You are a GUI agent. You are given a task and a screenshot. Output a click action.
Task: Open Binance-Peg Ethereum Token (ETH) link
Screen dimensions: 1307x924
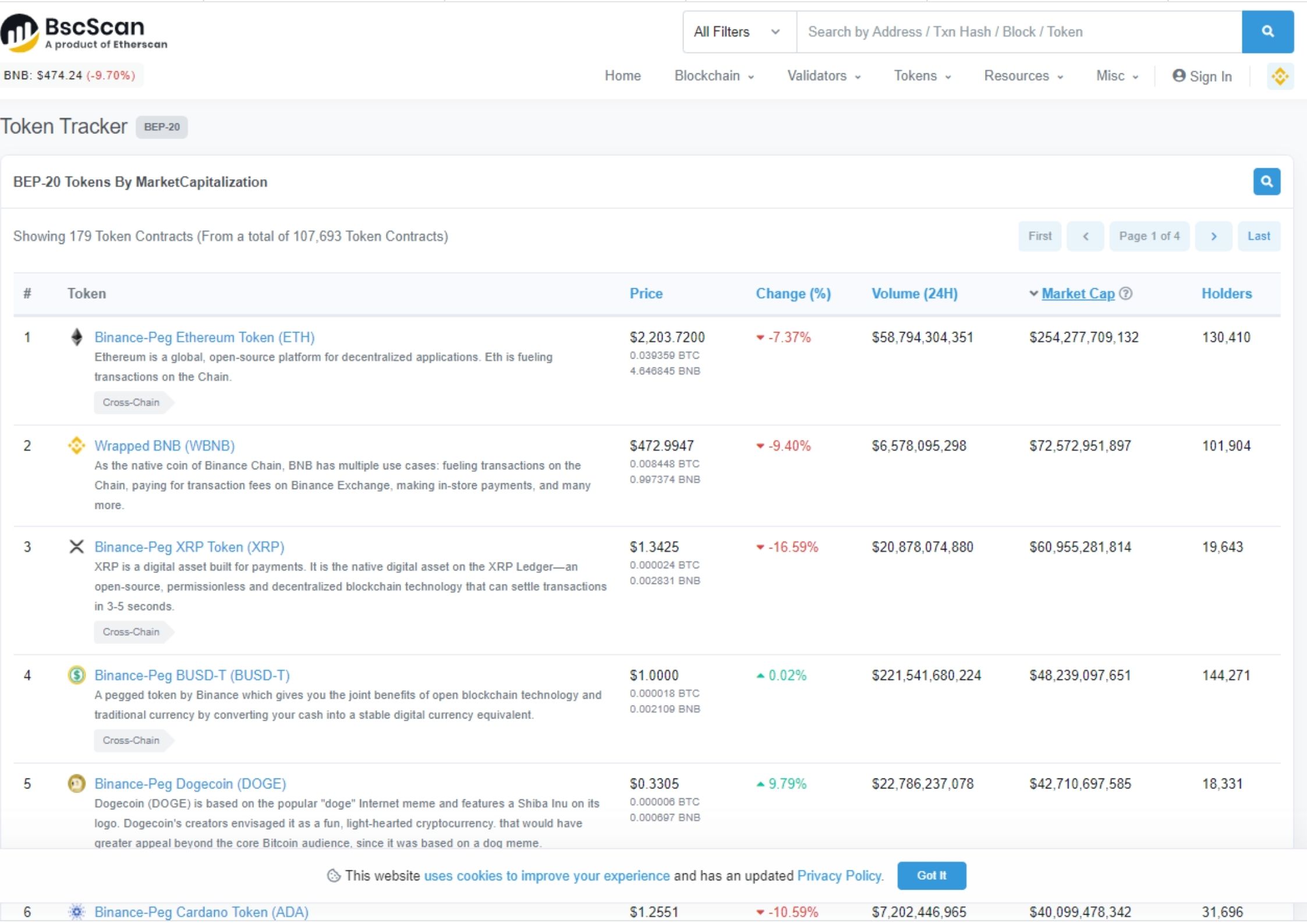204,337
